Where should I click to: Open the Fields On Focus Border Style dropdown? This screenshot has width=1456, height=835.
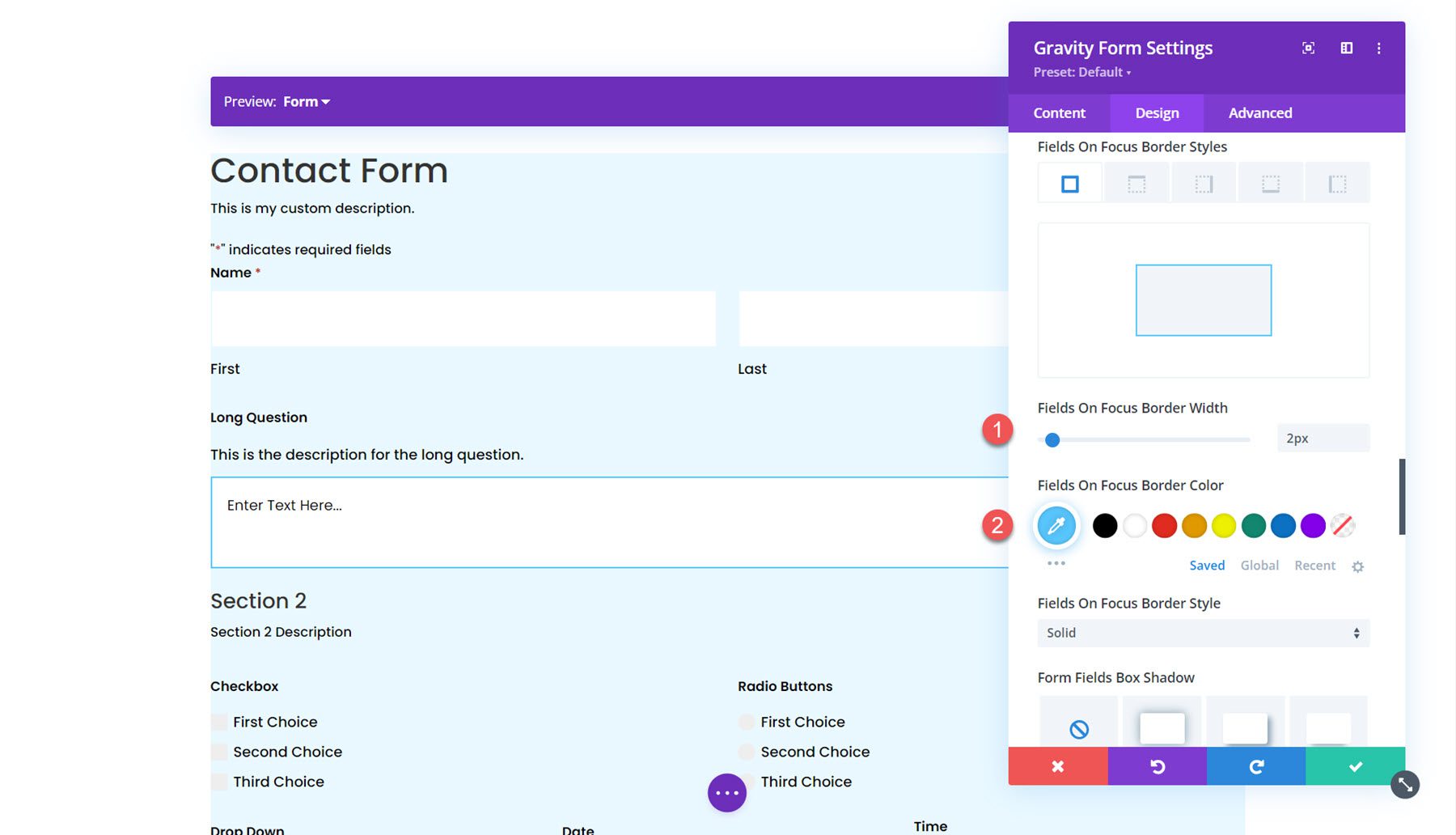tap(1203, 633)
